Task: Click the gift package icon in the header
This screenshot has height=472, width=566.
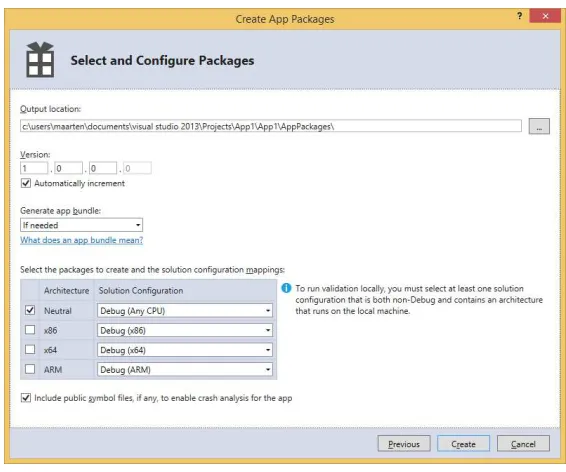Action: (x=40, y=60)
